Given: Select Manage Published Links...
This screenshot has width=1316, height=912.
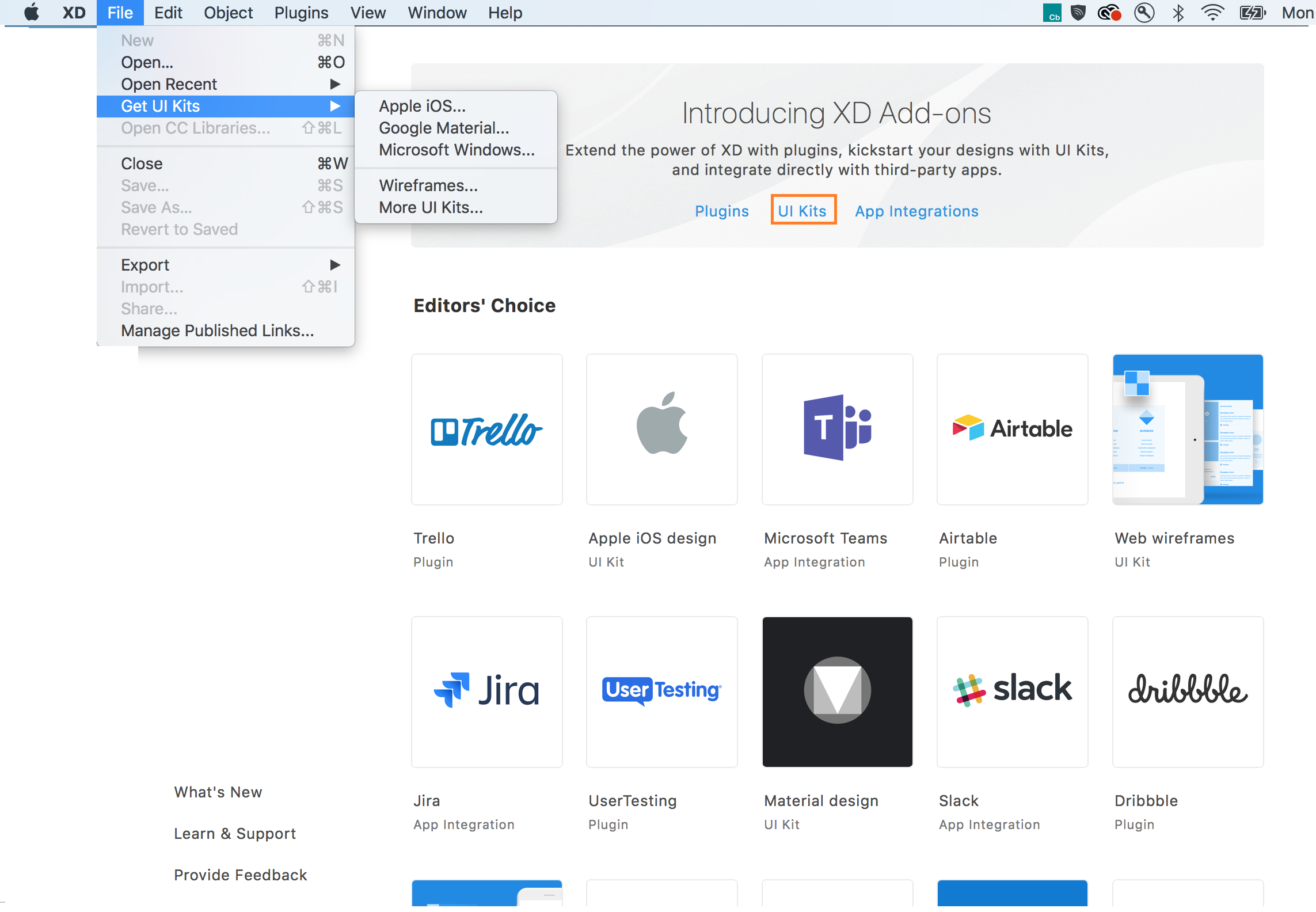Looking at the screenshot, I should point(226,330).
